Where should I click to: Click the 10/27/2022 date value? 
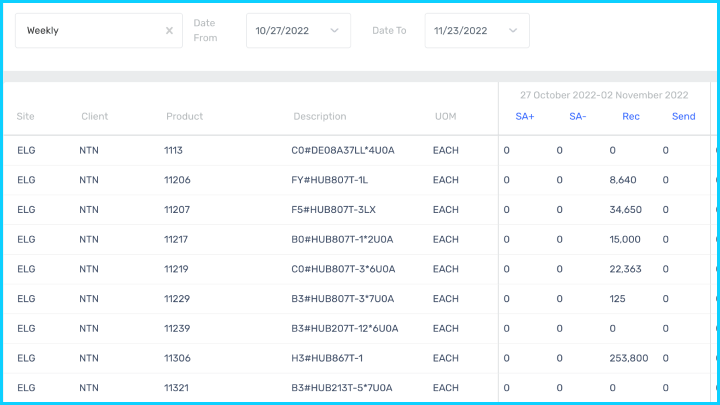click(282, 31)
